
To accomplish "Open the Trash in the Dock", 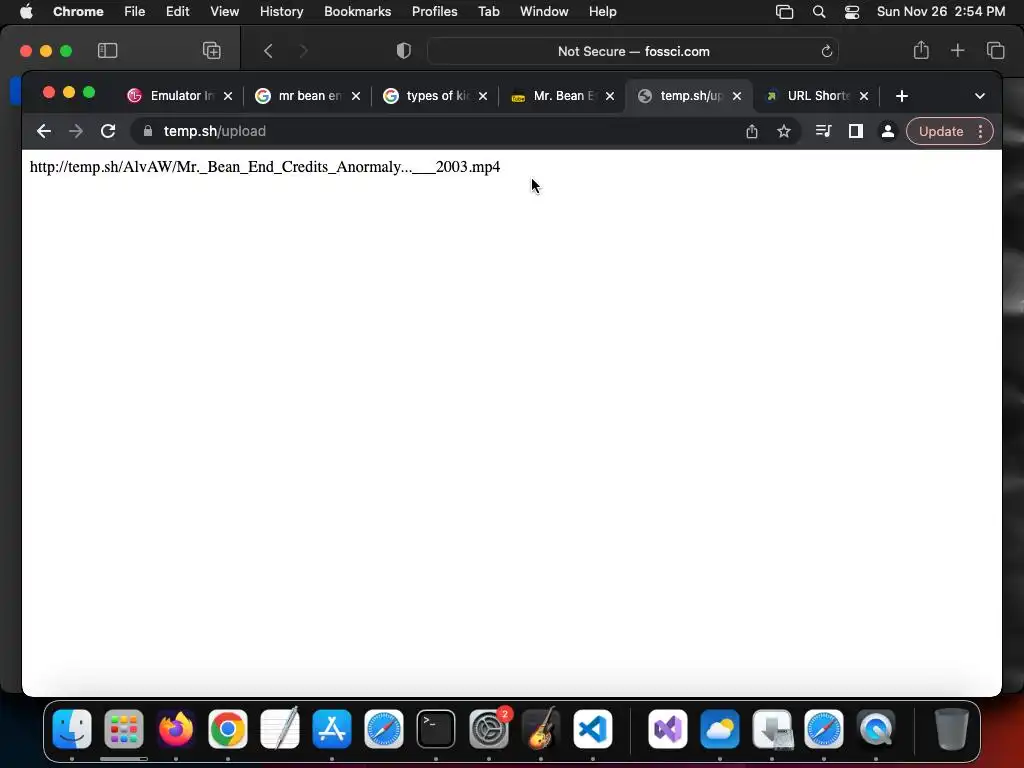I will click(952, 729).
